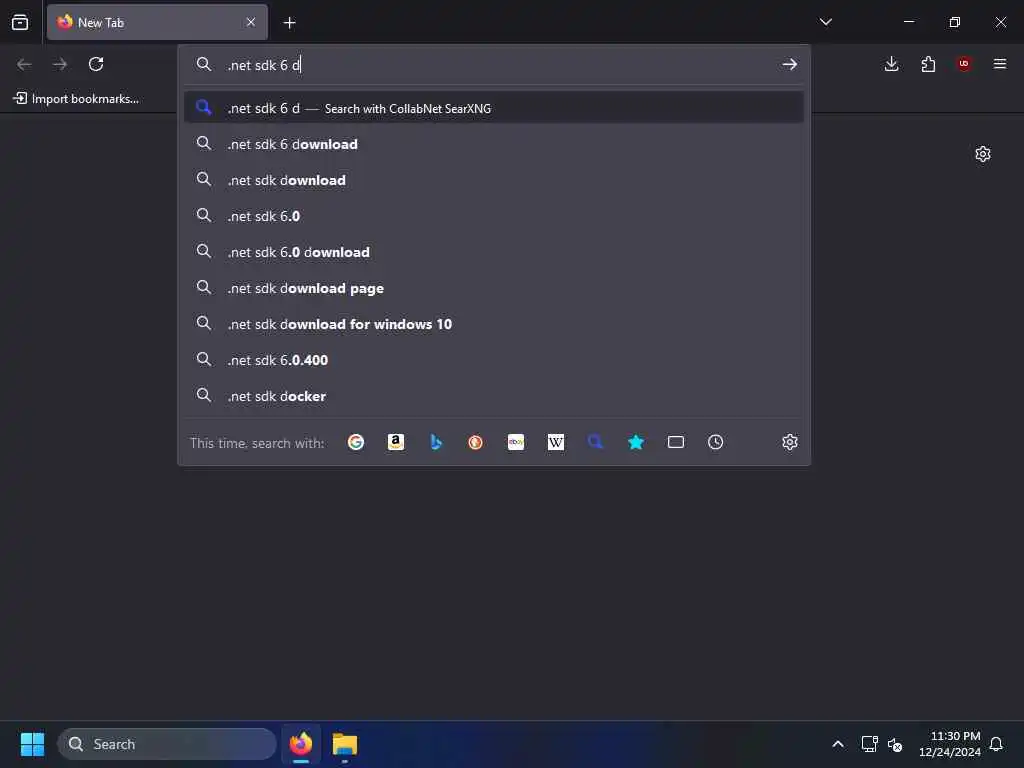The image size is (1024, 768).
Task: Open File Explorer from the taskbar
Action: click(x=345, y=744)
